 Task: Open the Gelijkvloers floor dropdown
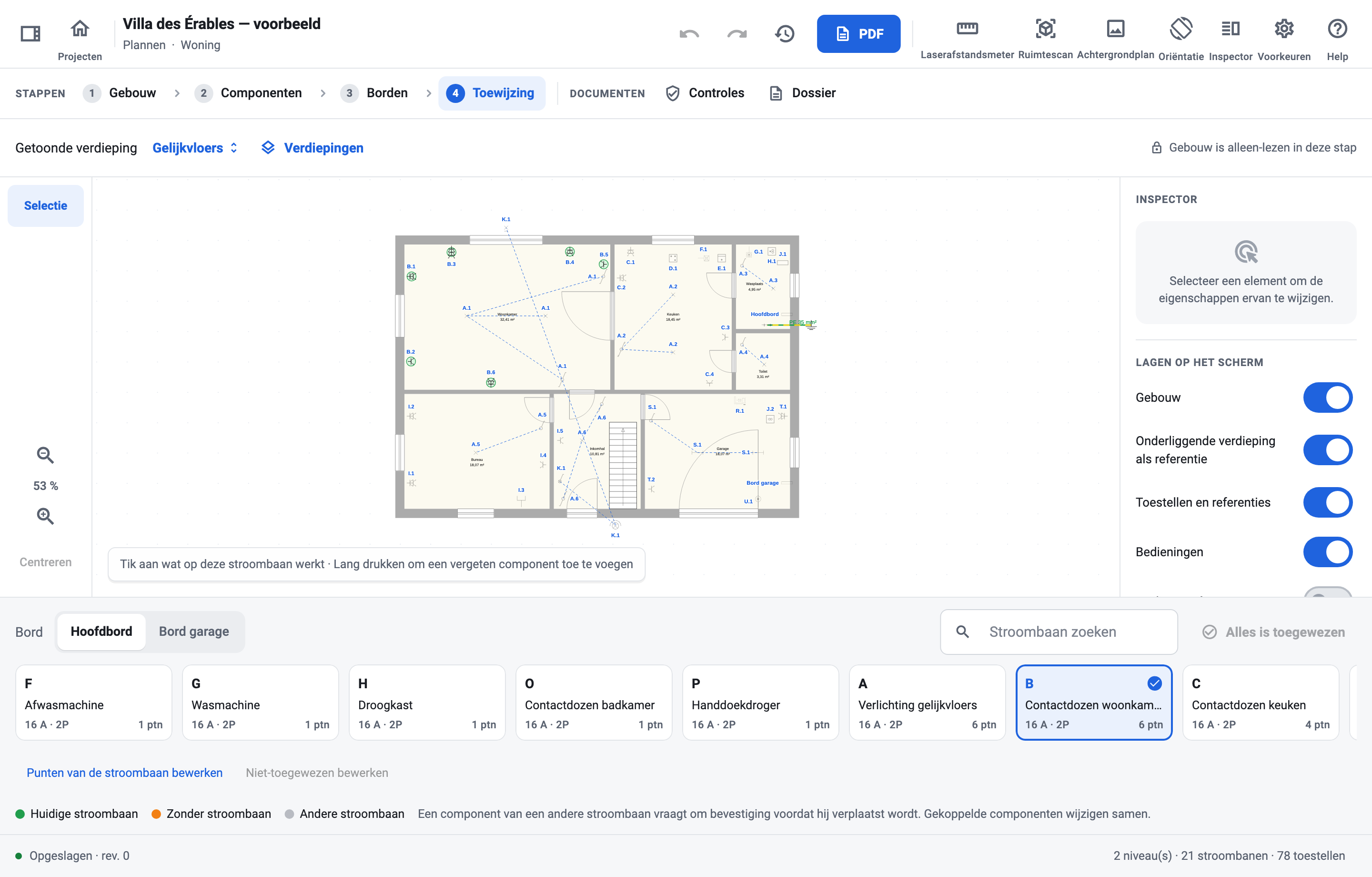point(195,148)
